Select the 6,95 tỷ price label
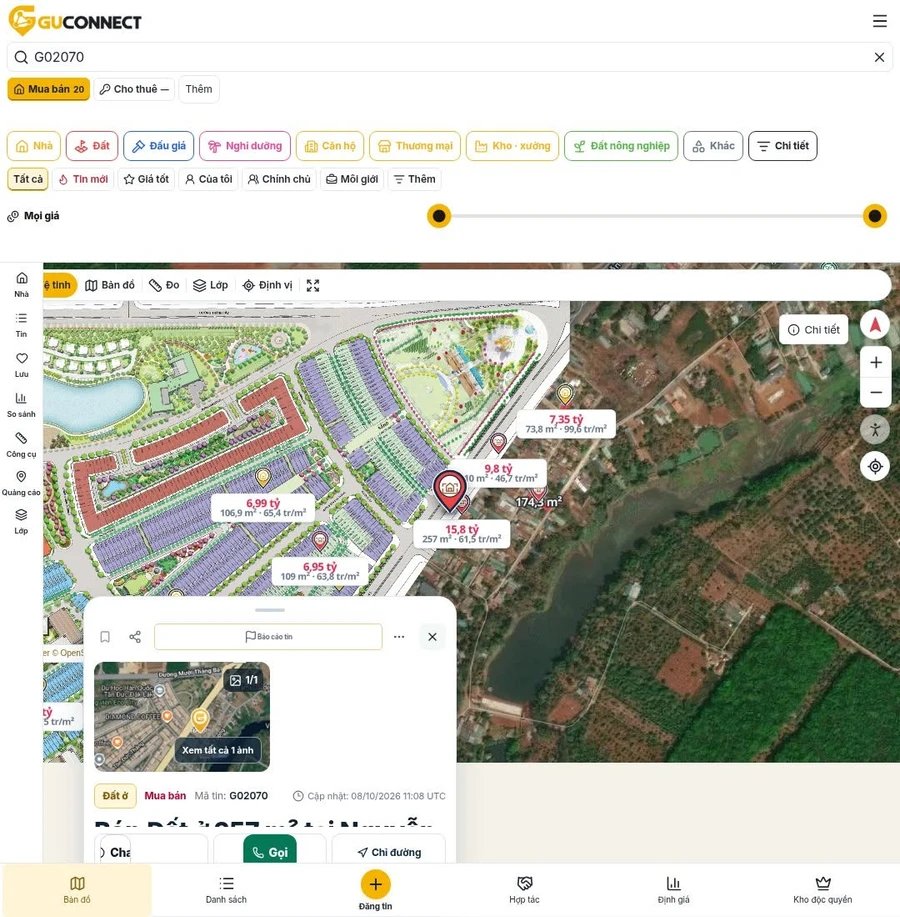 (320, 571)
